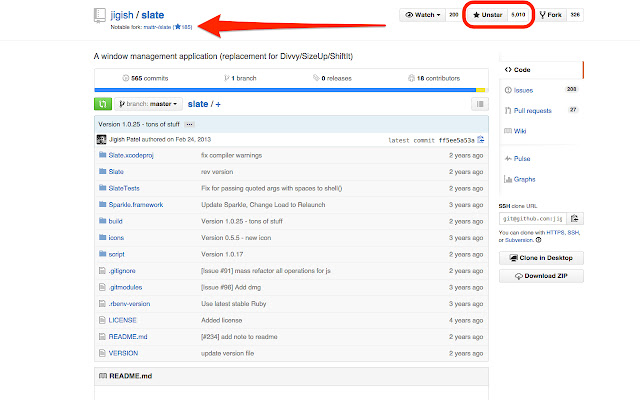Viewport: 640px width, 400px height.
Task: Click Jigish Patel's avatar thumbnail
Action: pyautogui.click(x=101, y=140)
